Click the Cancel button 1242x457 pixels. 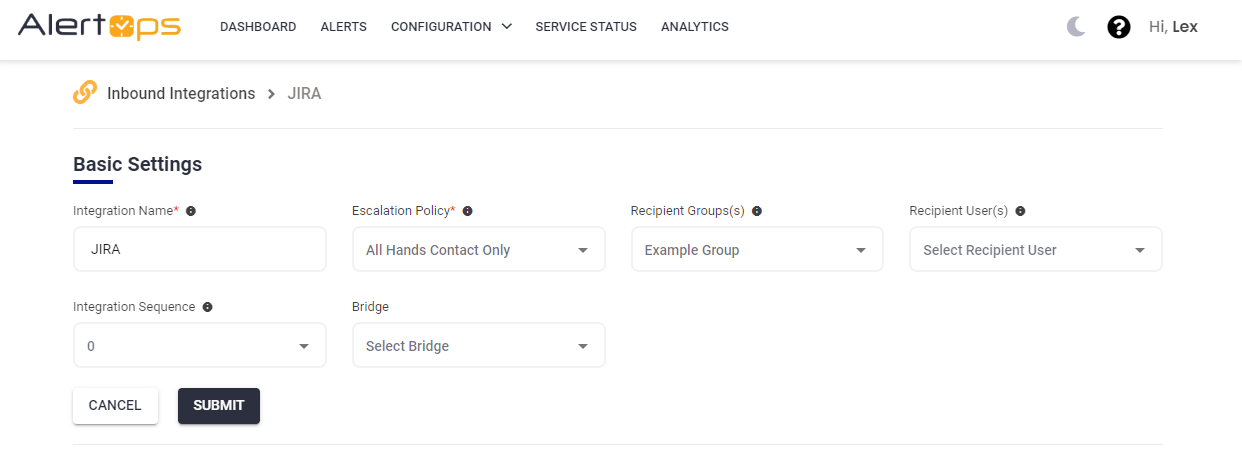point(115,406)
